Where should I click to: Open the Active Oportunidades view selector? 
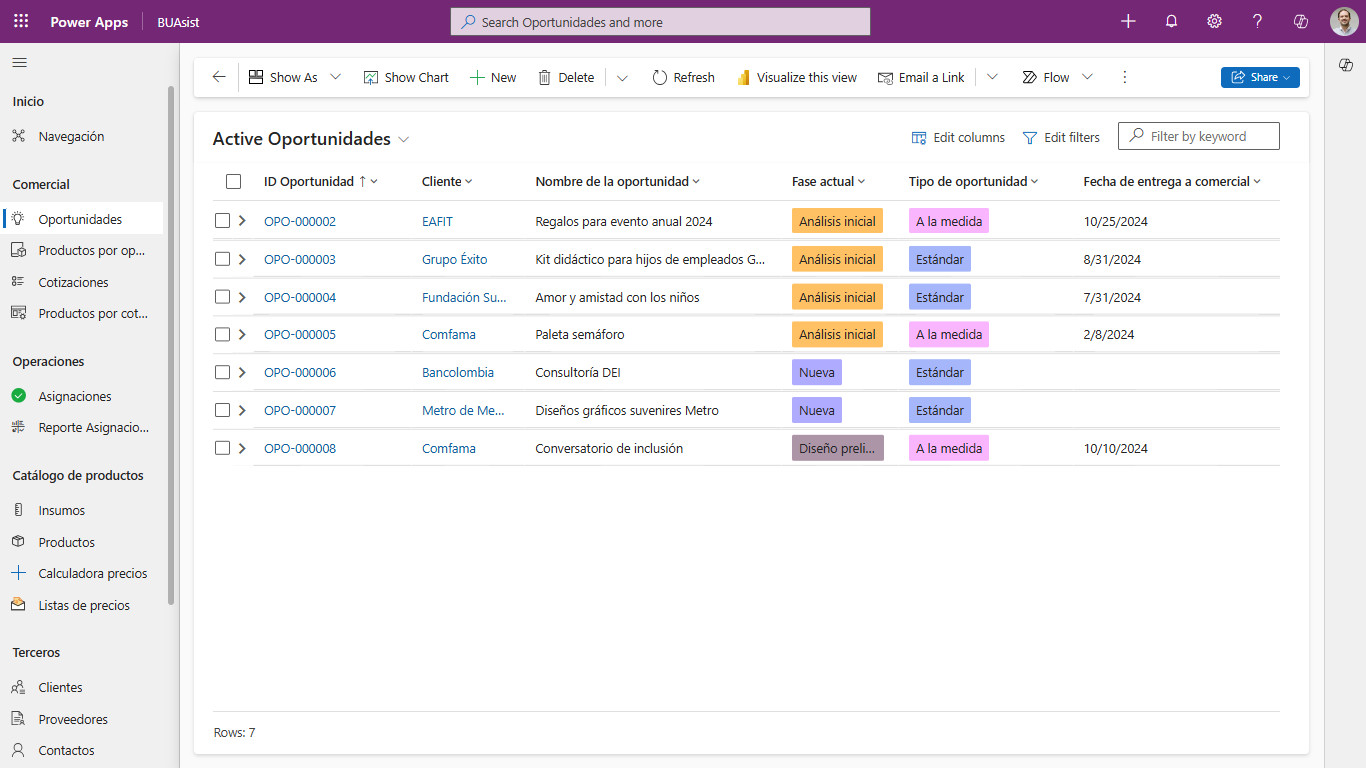point(311,139)
